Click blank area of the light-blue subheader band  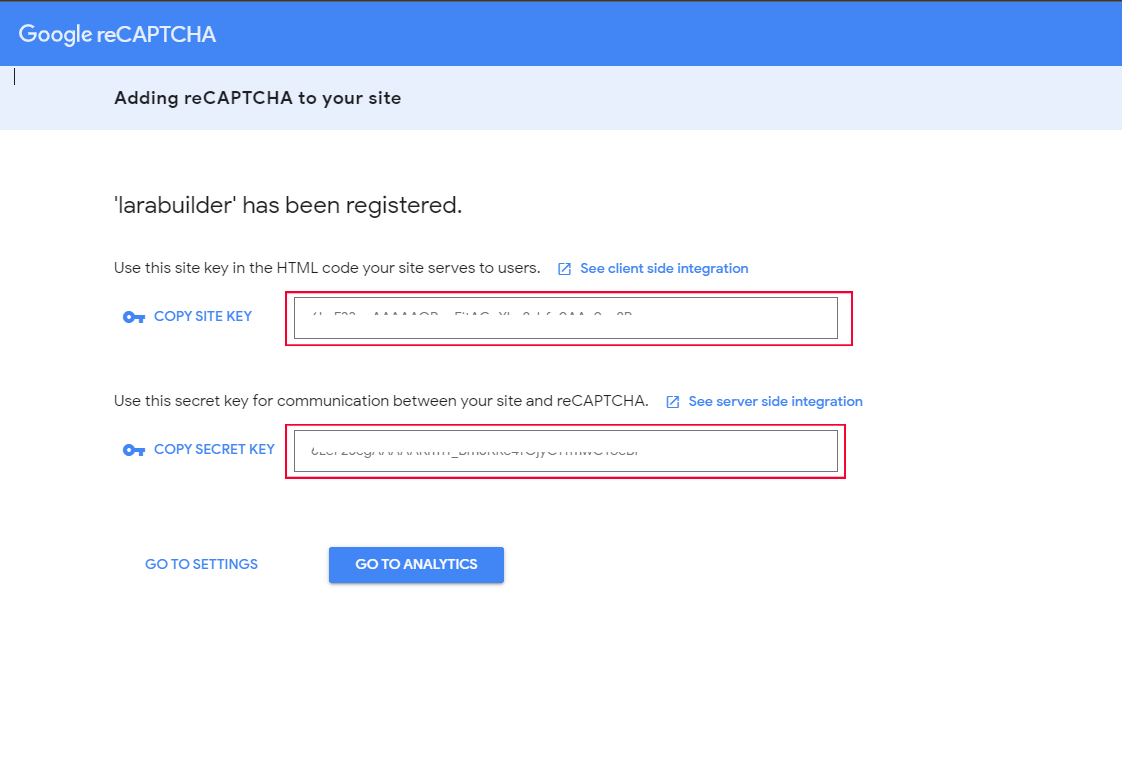750,98
